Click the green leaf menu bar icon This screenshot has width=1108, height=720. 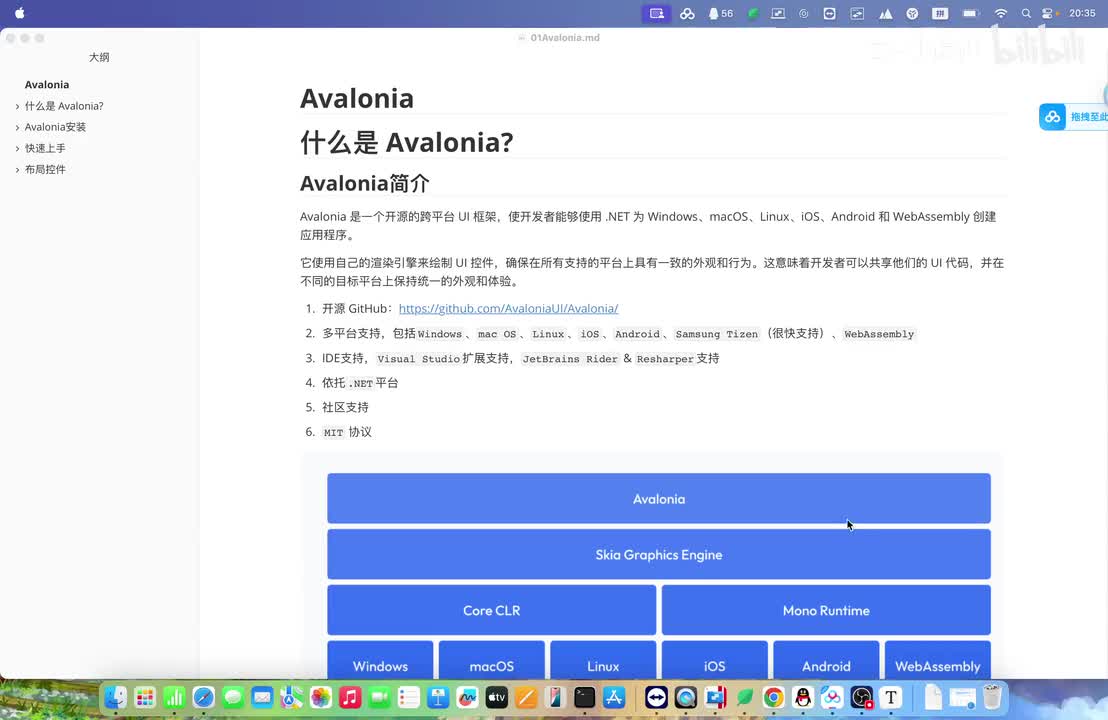(x=753, y=13)
